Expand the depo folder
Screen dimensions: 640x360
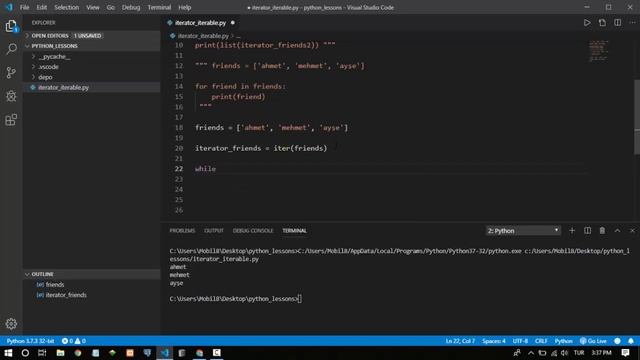click(45, 77)
